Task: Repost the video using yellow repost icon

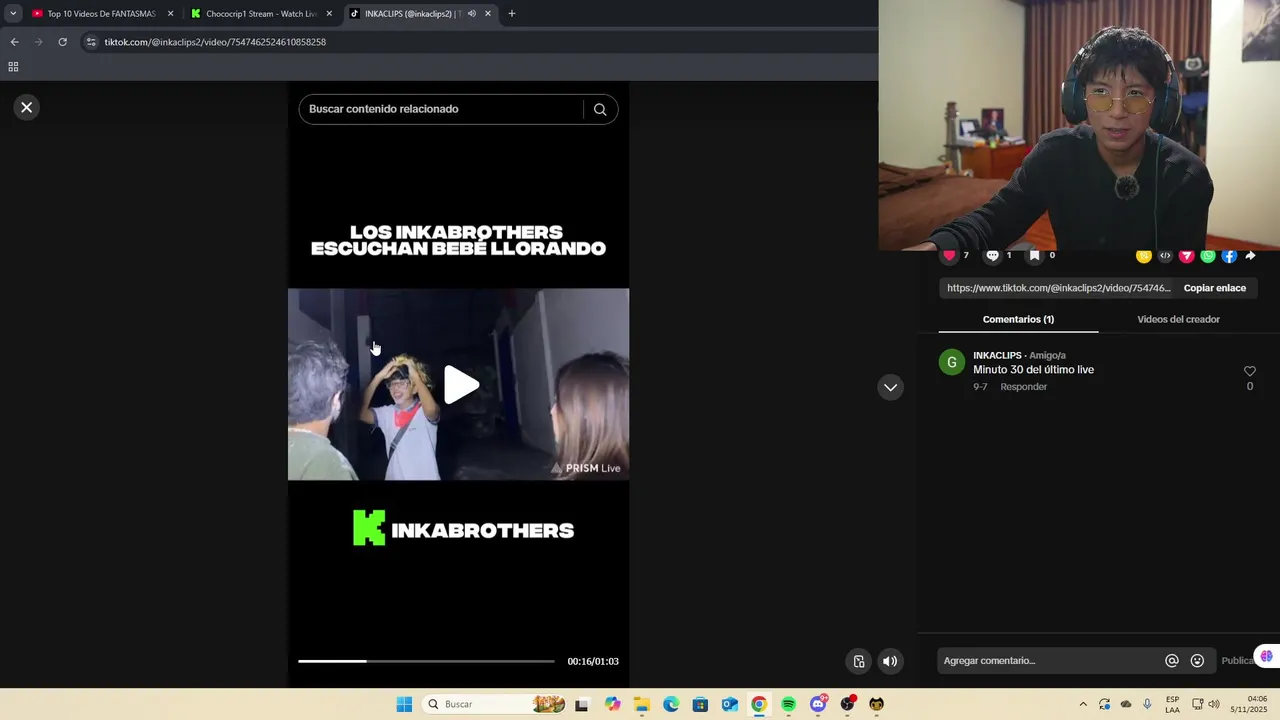Action: [1144, 256]
